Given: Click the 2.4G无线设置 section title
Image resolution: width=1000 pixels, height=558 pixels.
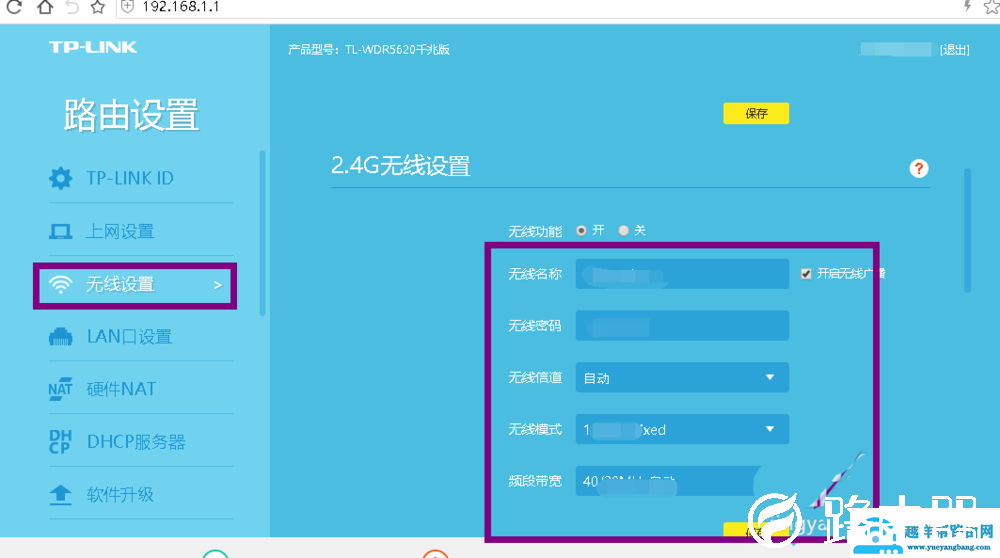Looking at the screenshot, I should (x=401, y=166).
